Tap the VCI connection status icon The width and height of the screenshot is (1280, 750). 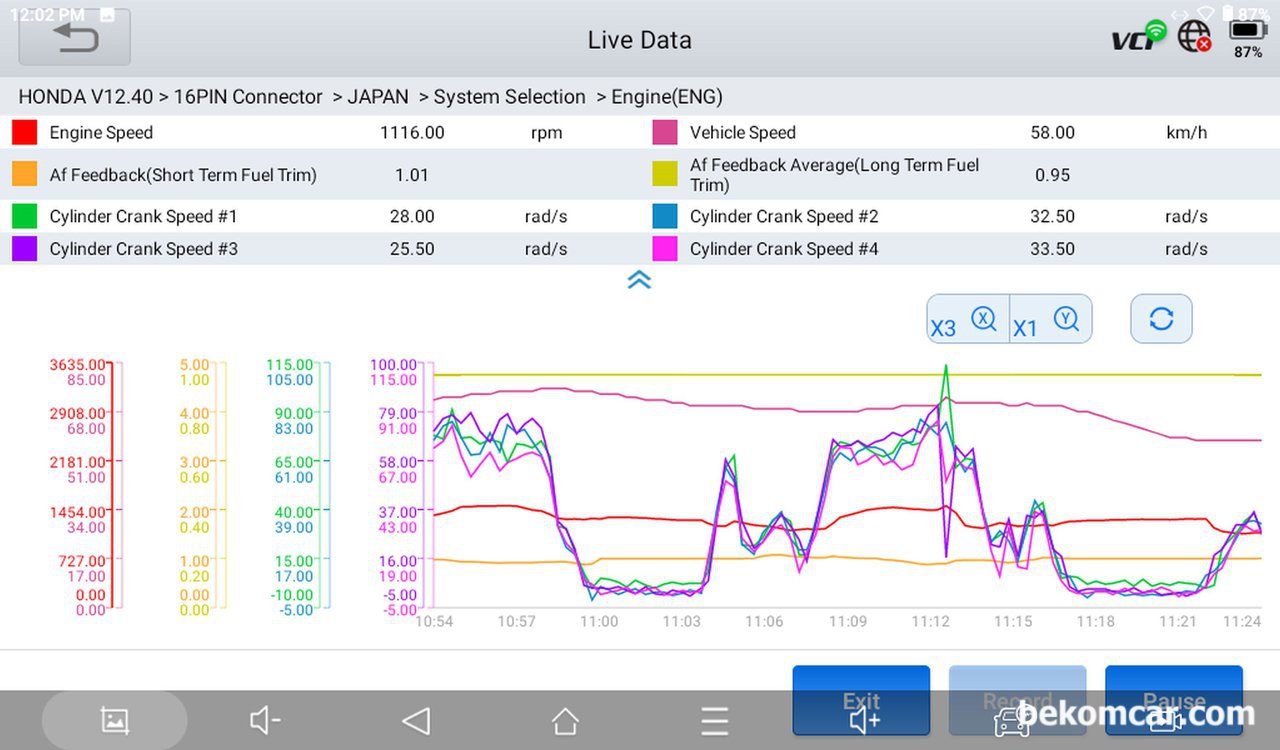(x=1139, y=35)
